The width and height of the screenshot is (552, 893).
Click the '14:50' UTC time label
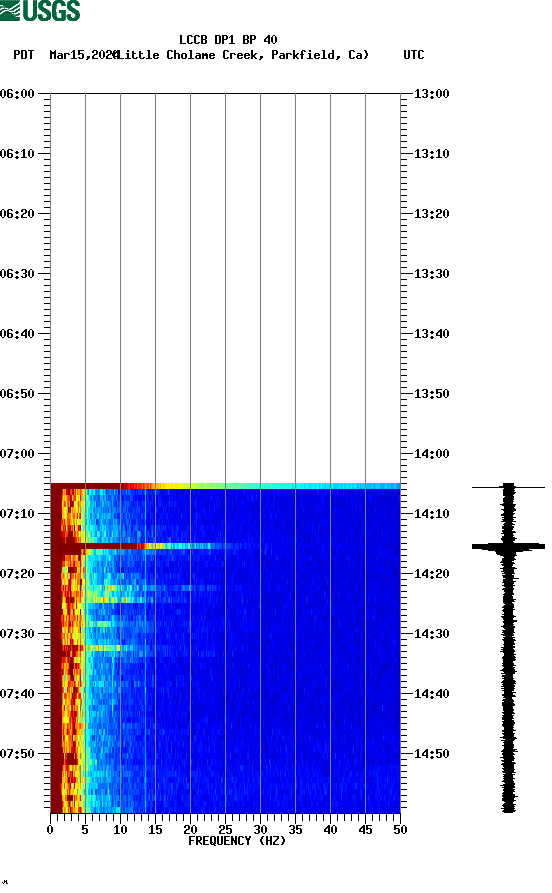coord(431,753)
